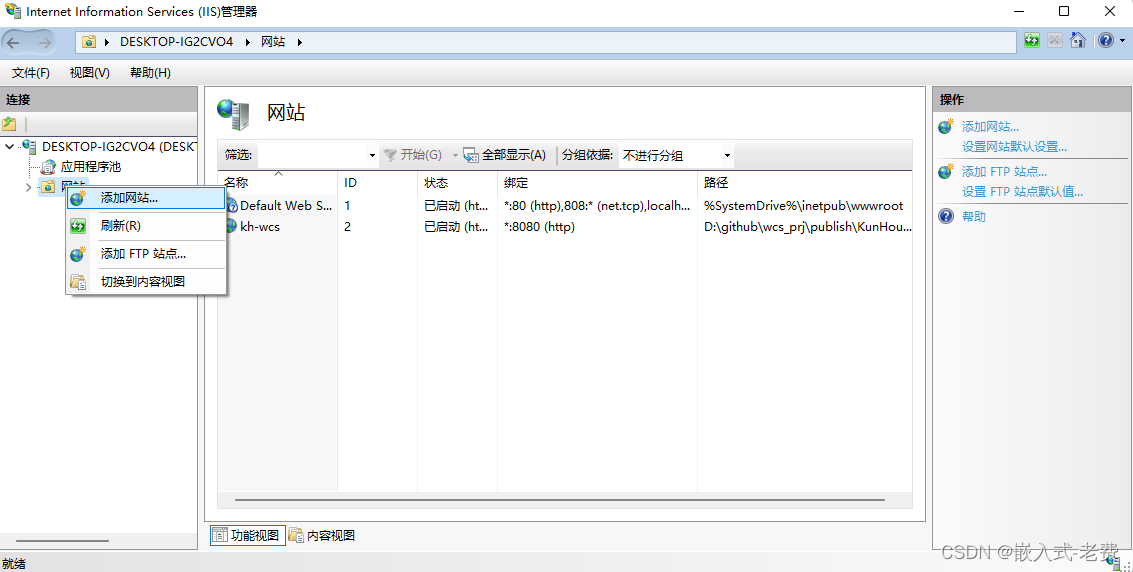This screenshot has height=572, width=1133.
Task: Click the 全部显示 icon in filter bar
Action: point(471,155)
